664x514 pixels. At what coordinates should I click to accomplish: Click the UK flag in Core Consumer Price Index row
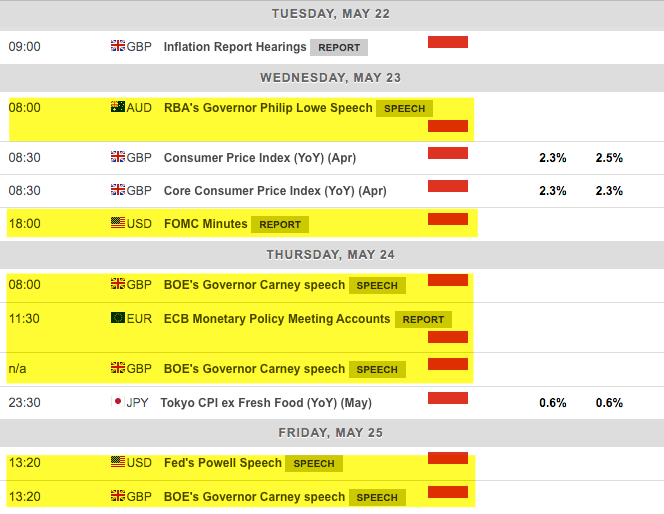click(x=117, y=190)
